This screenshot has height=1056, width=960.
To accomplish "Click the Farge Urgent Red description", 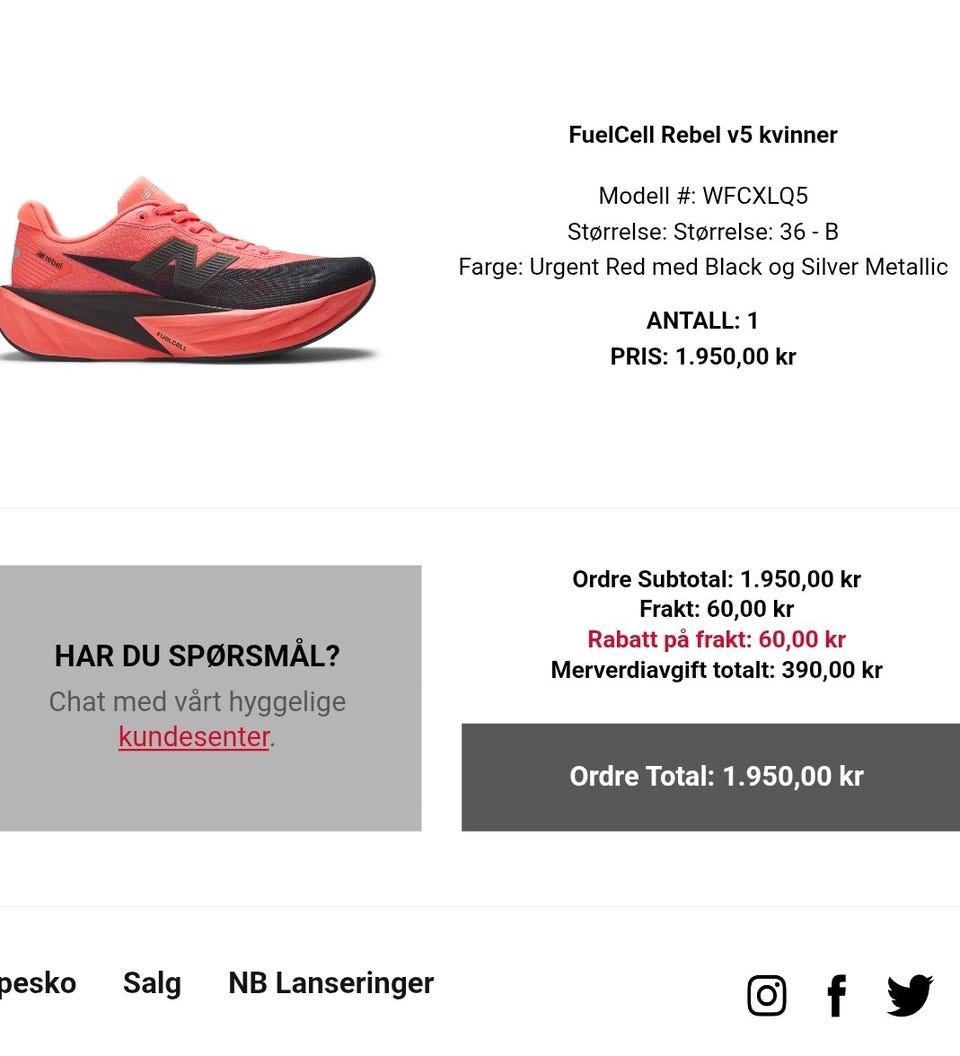I will click(x=703, y=267).
